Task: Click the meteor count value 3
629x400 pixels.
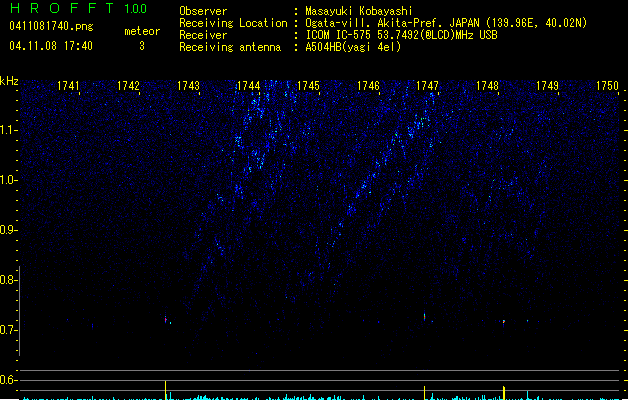Action: [142, 46]
